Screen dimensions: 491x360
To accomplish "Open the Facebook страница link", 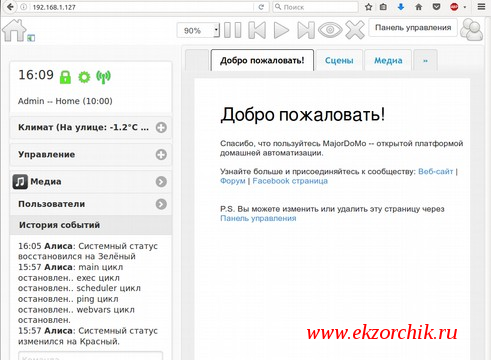I will click(290, 181).
